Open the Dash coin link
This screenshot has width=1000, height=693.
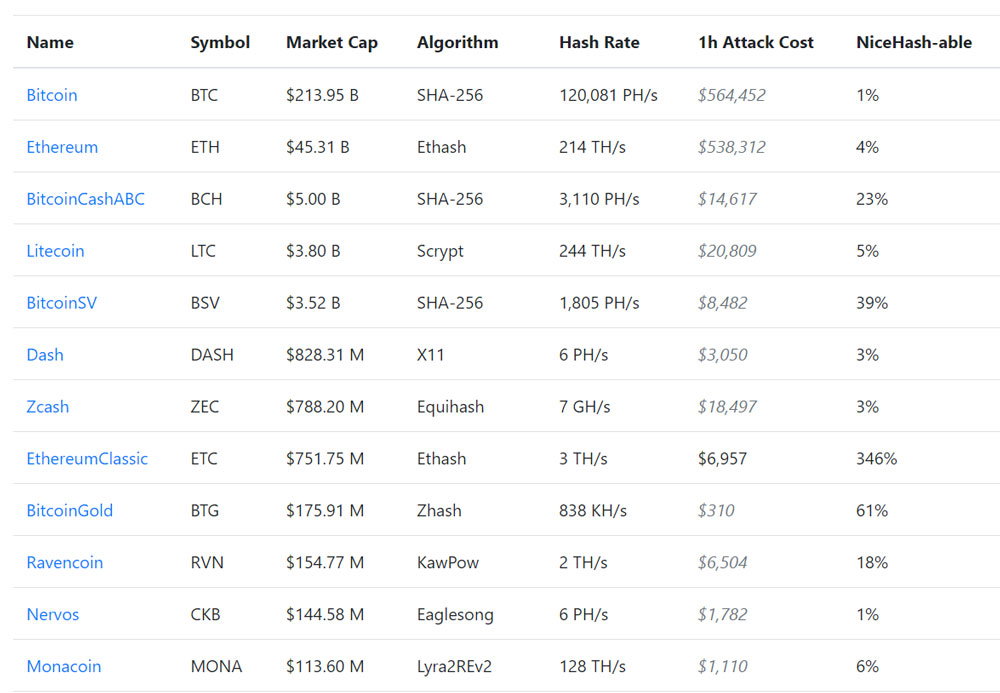coord(45,355)
